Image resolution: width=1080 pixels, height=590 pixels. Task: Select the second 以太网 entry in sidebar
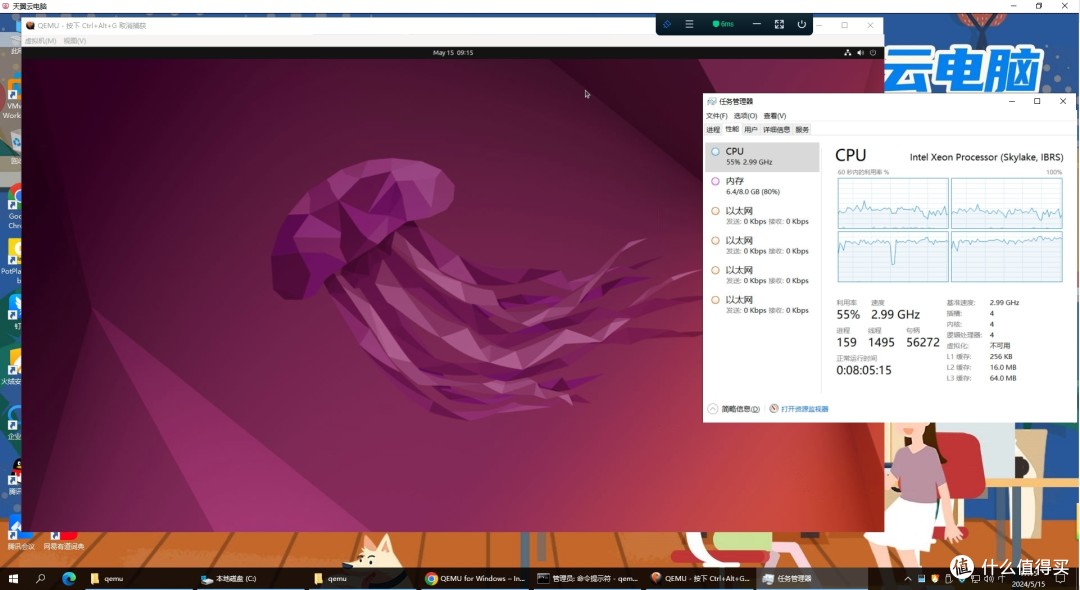[762, 245]
